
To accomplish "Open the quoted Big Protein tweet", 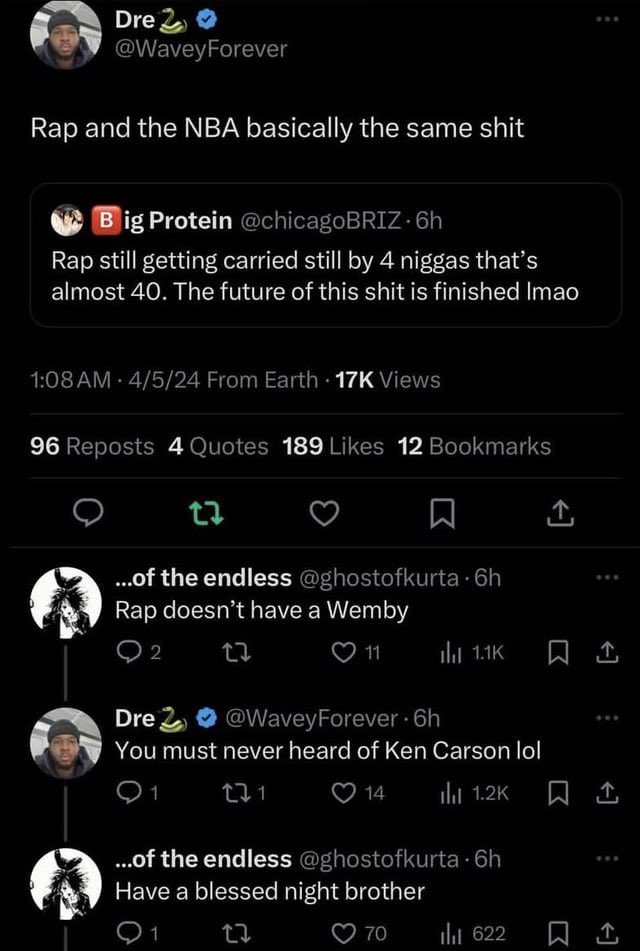I will click(x=326, y=255).
